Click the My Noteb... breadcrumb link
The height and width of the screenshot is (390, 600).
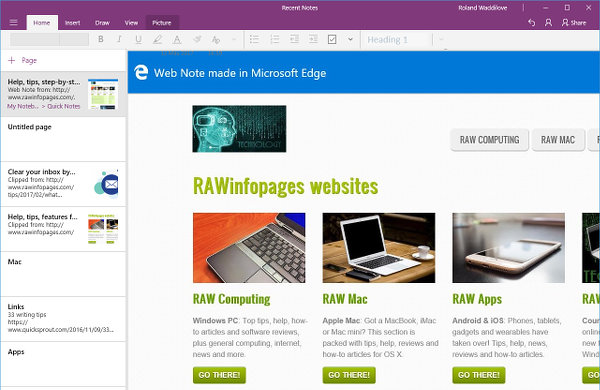[23, 106]
